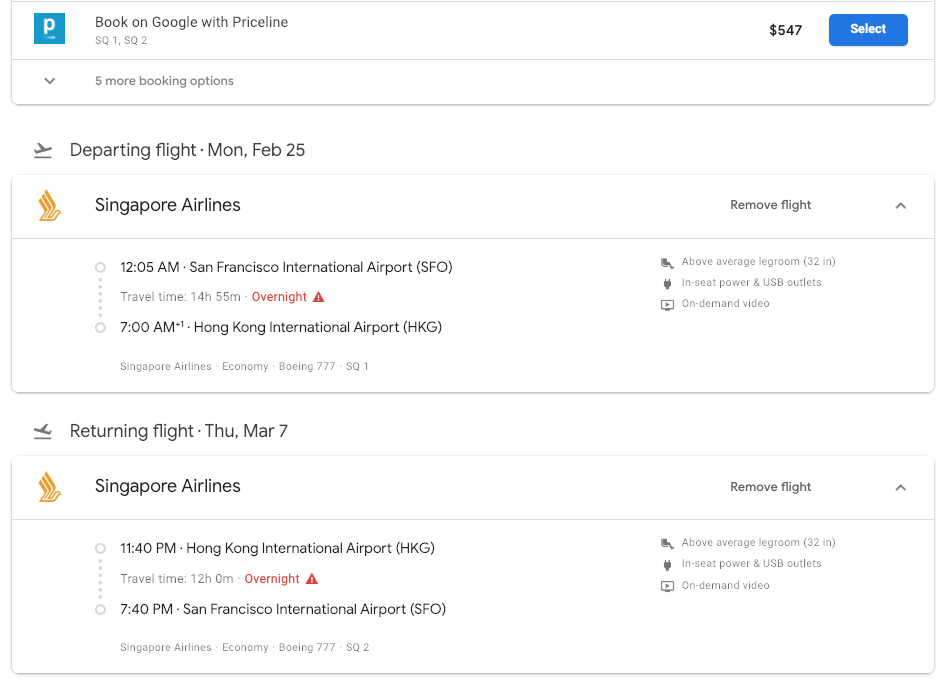The image size is (943, 683).
Task: Click the departing flight takeoff icon
Action: pyautogui.click(x=42, y=151)
